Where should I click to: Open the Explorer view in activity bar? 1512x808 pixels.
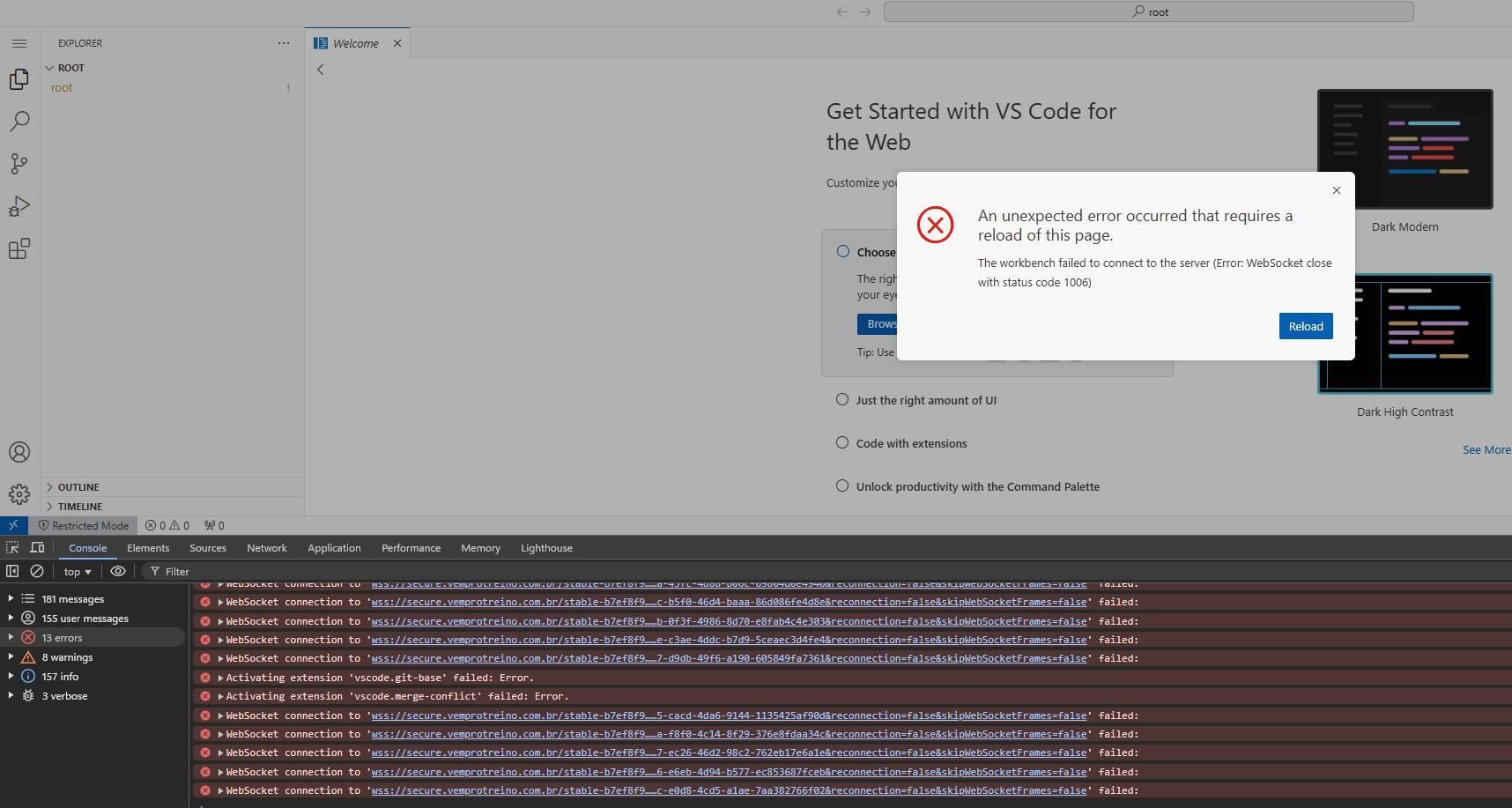coord(19,79)
